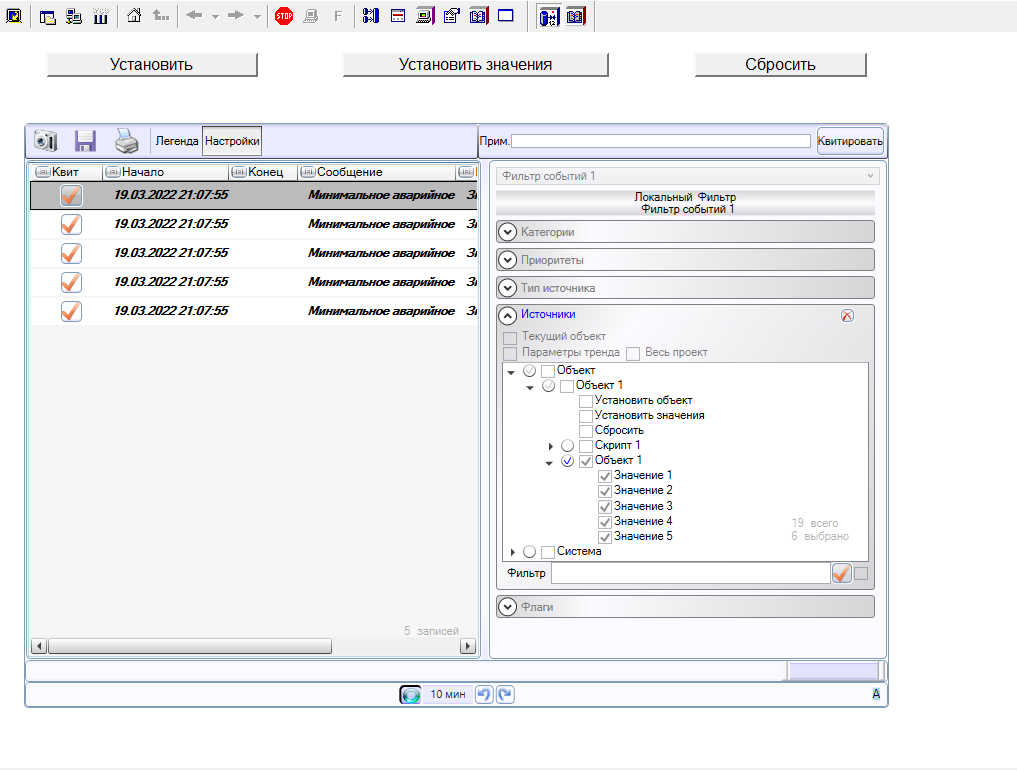Expand the Категории section
The height and width of the screenshot is (770, 1017).
[507, 232]
